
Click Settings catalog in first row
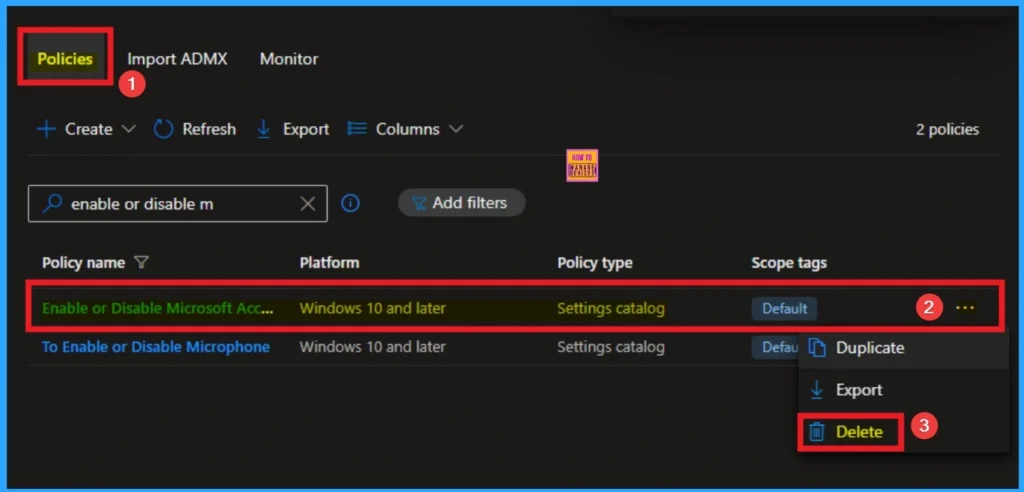[611, 308]
